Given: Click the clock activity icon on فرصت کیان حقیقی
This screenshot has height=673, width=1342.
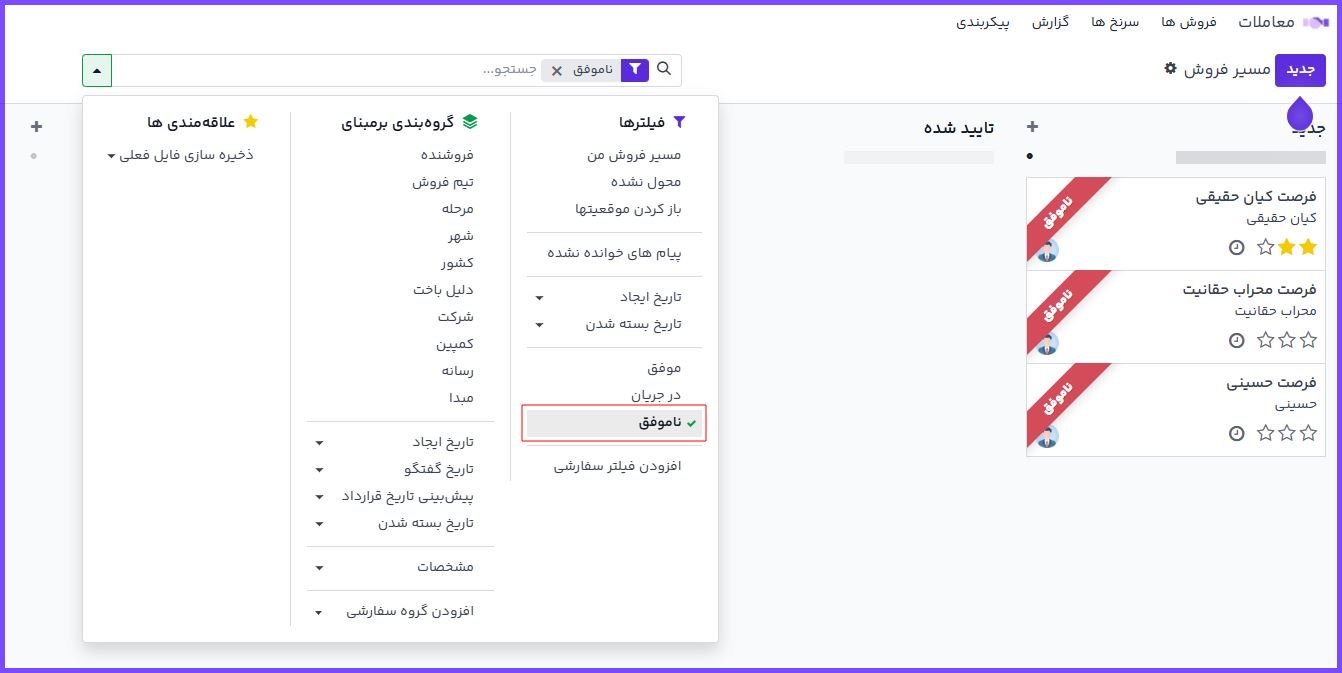Looking at the screenshot, I should coord(1237,247).
